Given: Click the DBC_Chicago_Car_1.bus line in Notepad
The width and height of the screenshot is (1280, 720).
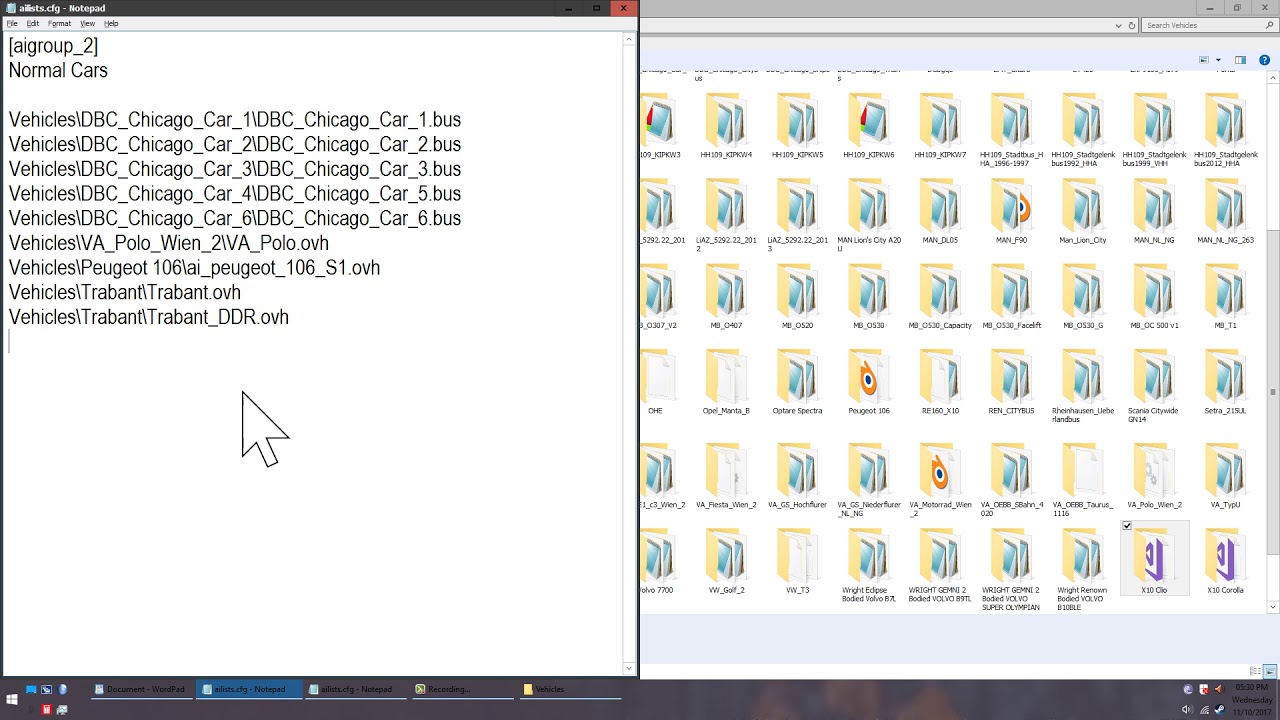Looking at the screenshot, I should coord(235,120).
